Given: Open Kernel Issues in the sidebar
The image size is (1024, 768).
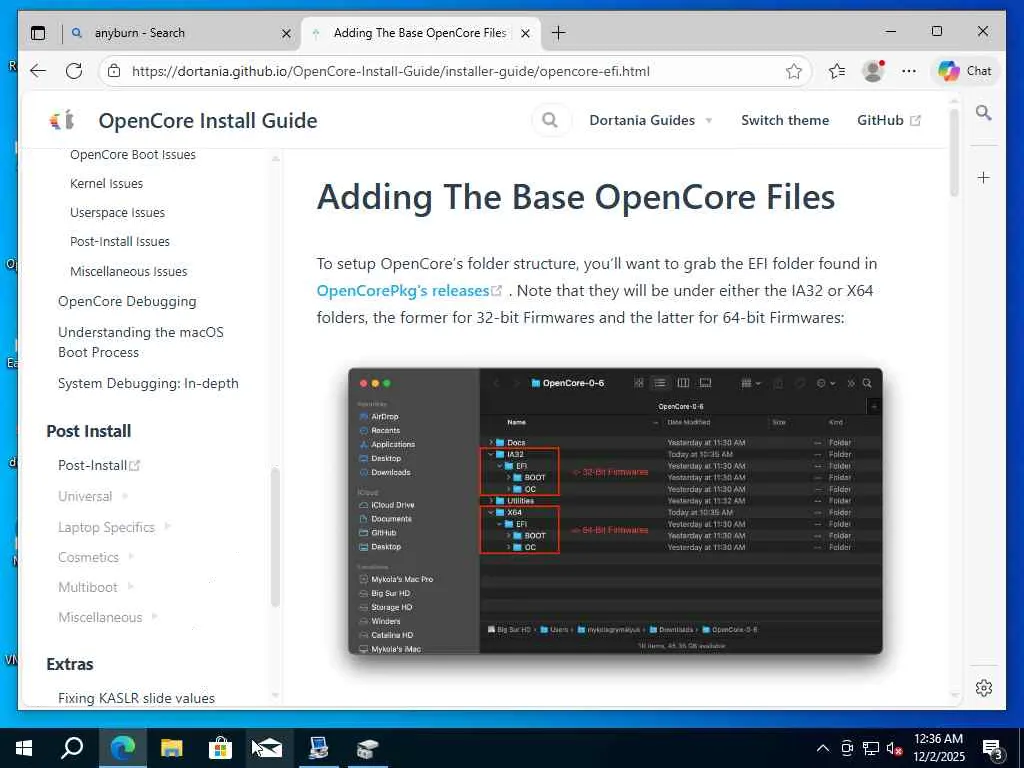Looking at the screenshot, I should (106, 184).
